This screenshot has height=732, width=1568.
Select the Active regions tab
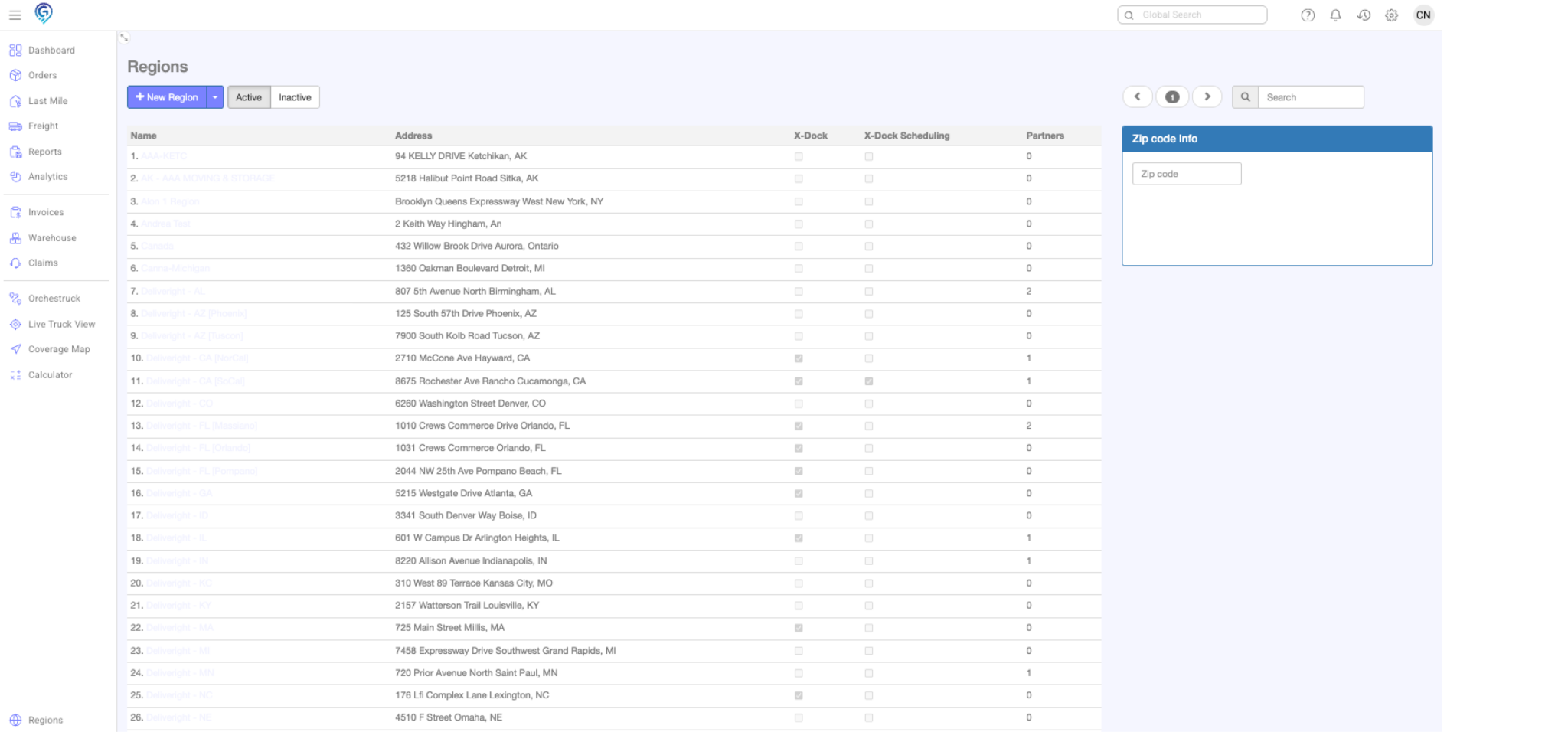249,96
